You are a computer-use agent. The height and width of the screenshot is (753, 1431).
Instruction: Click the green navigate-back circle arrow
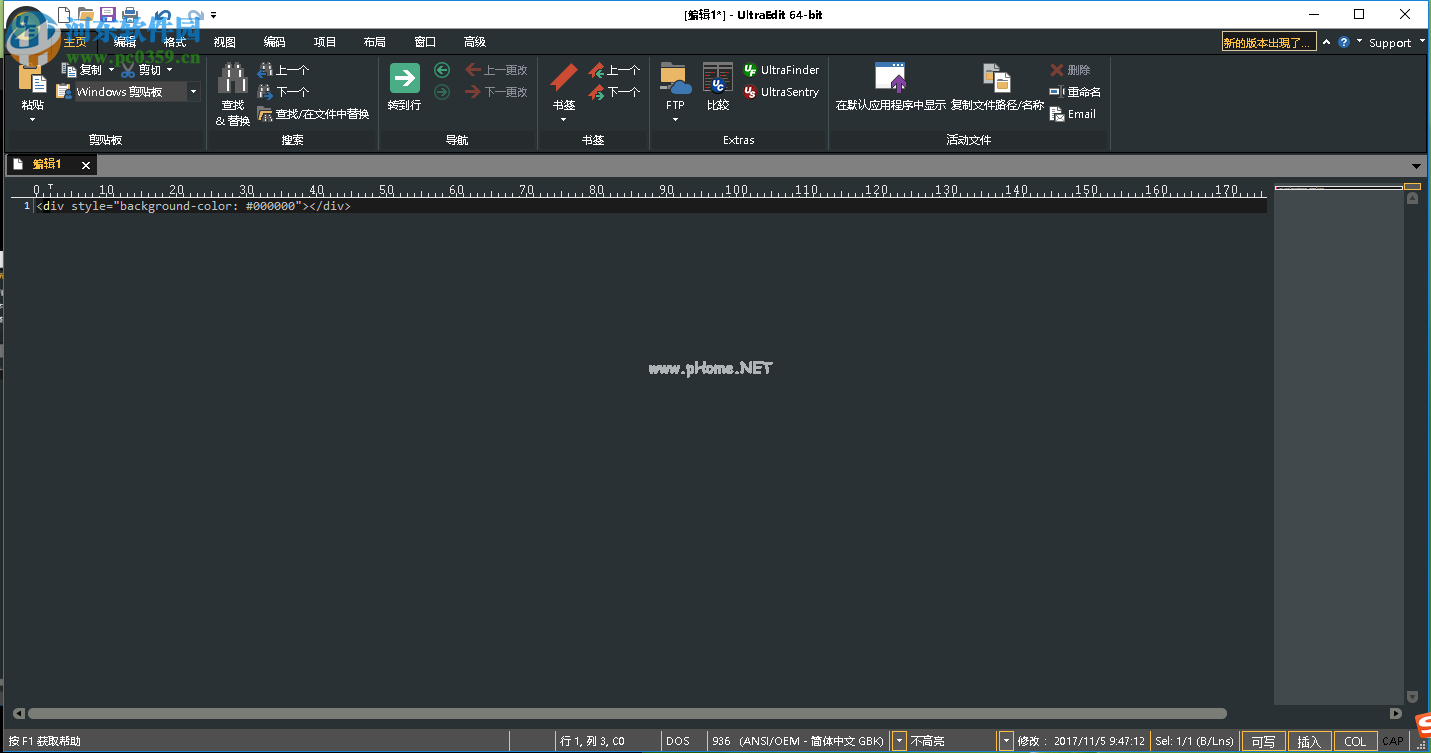pyautogui.click(x=442, y=70)
